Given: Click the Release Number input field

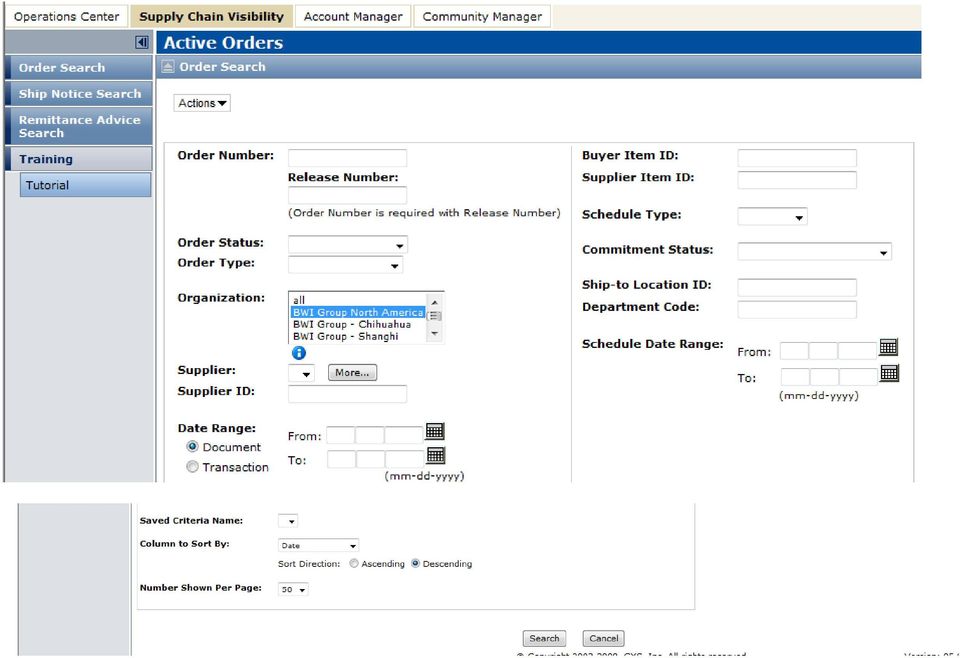Looking at the screenshot, I should 347,195.
